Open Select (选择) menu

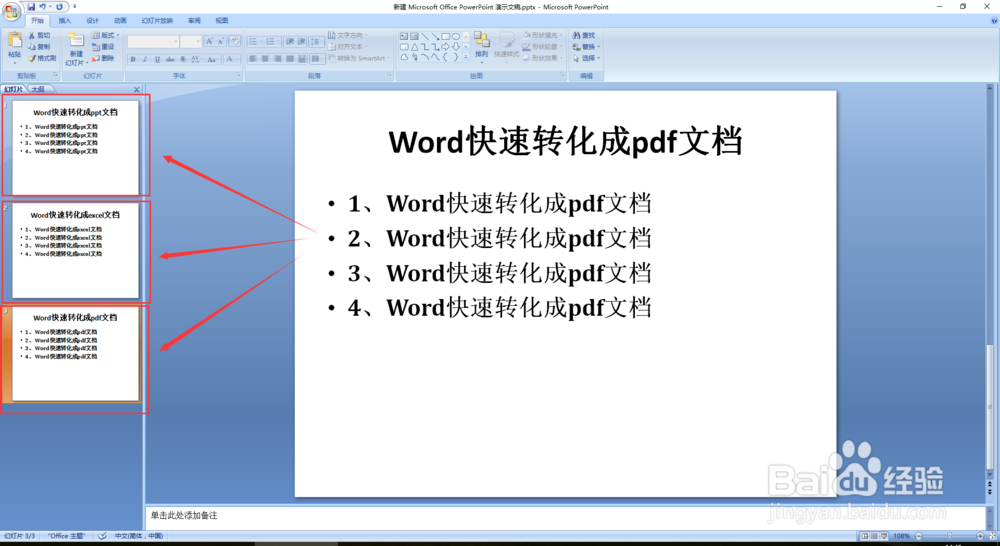(586, 58)
